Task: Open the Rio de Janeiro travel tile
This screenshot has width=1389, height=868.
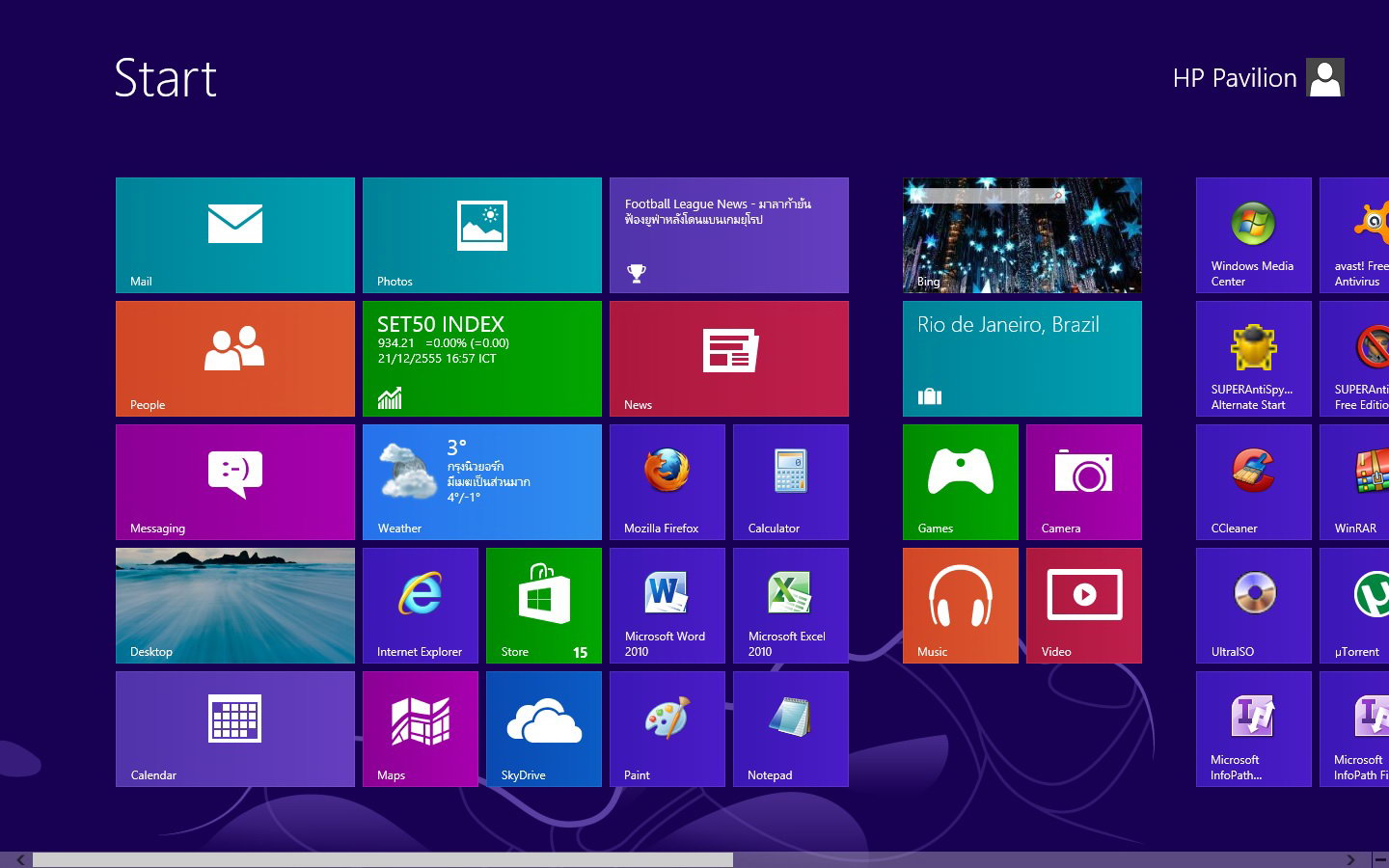Action: click(x=1022, y=359)
